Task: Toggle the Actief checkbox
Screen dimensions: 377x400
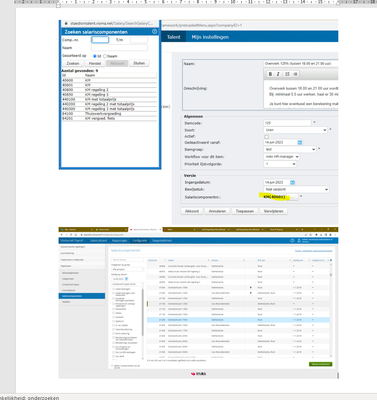Action: point(266,136)
